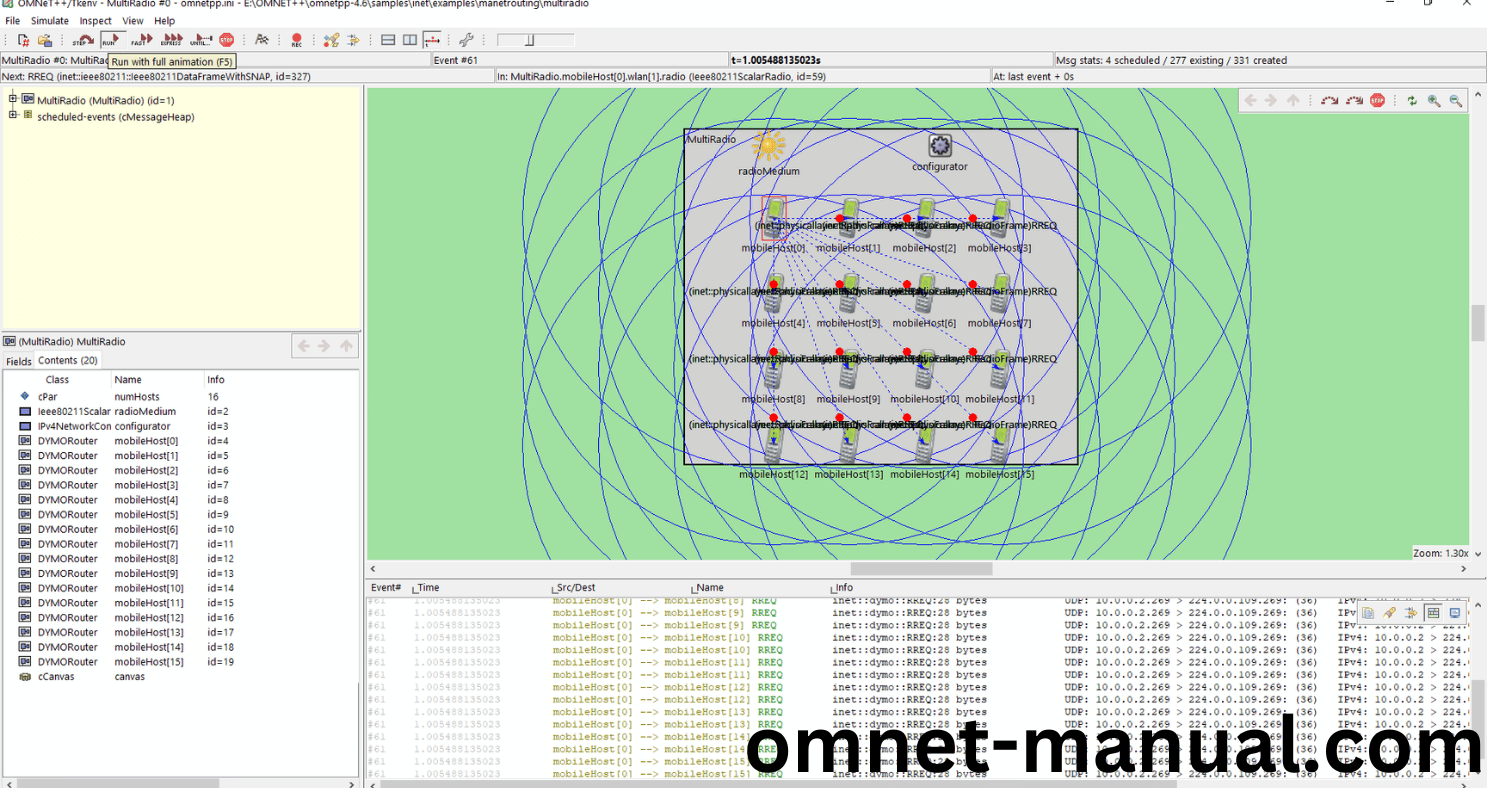Open preferences with the wrench icon

point(466,40)
